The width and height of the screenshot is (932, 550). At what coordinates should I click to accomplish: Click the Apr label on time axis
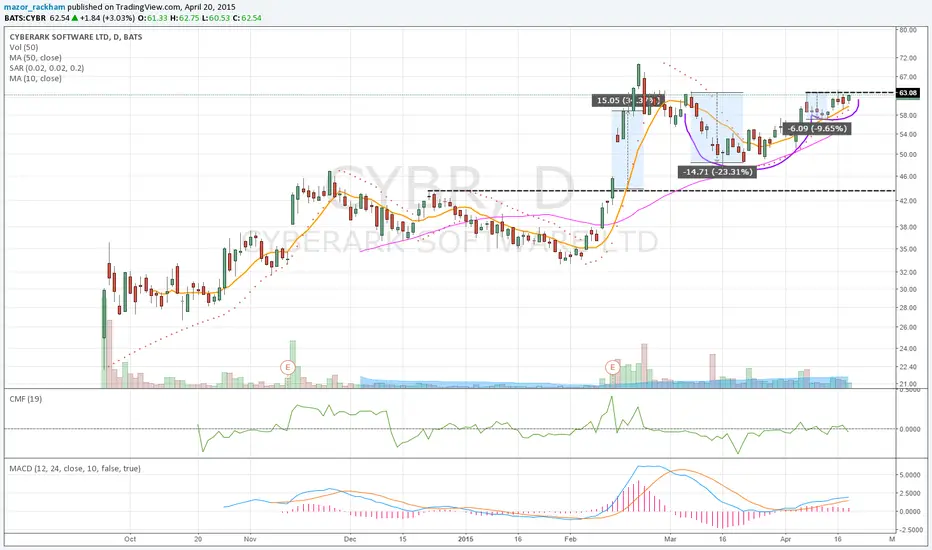pyautogui.click(x=785, y=539)
